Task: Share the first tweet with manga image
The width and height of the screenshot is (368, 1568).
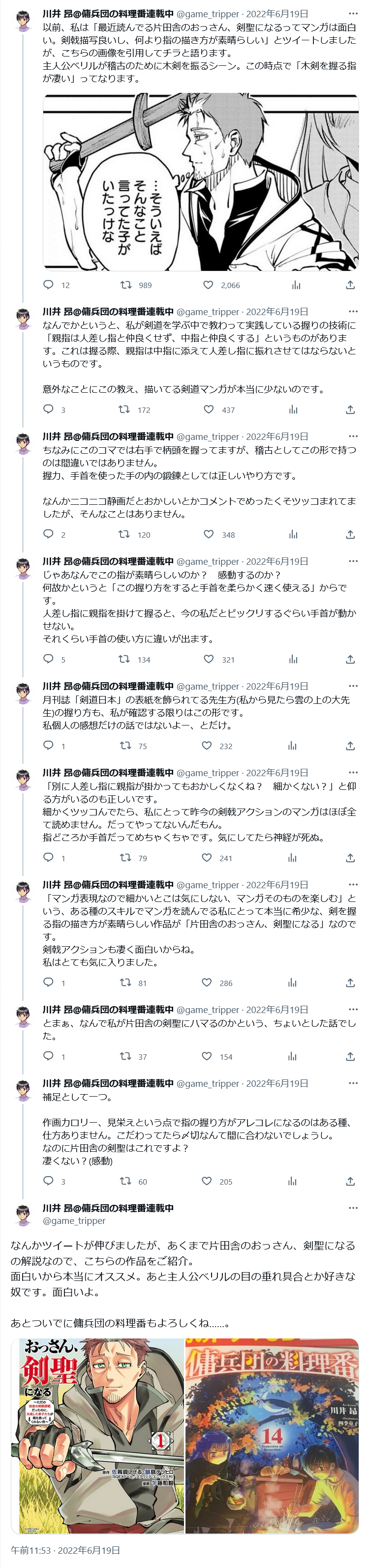Action: point(350,285)
